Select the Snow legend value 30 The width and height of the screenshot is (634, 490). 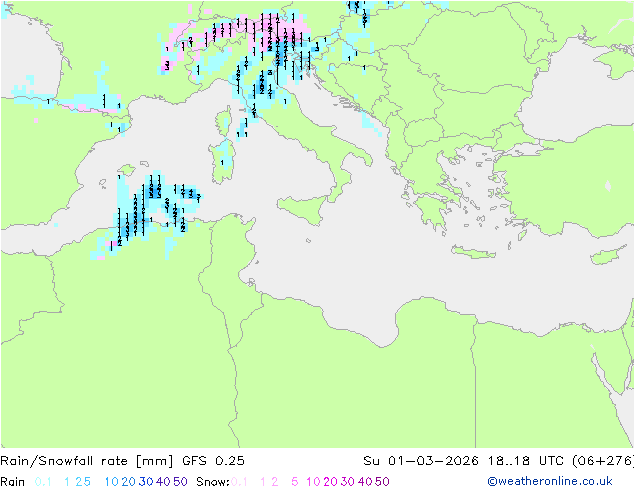click(348, 482)
